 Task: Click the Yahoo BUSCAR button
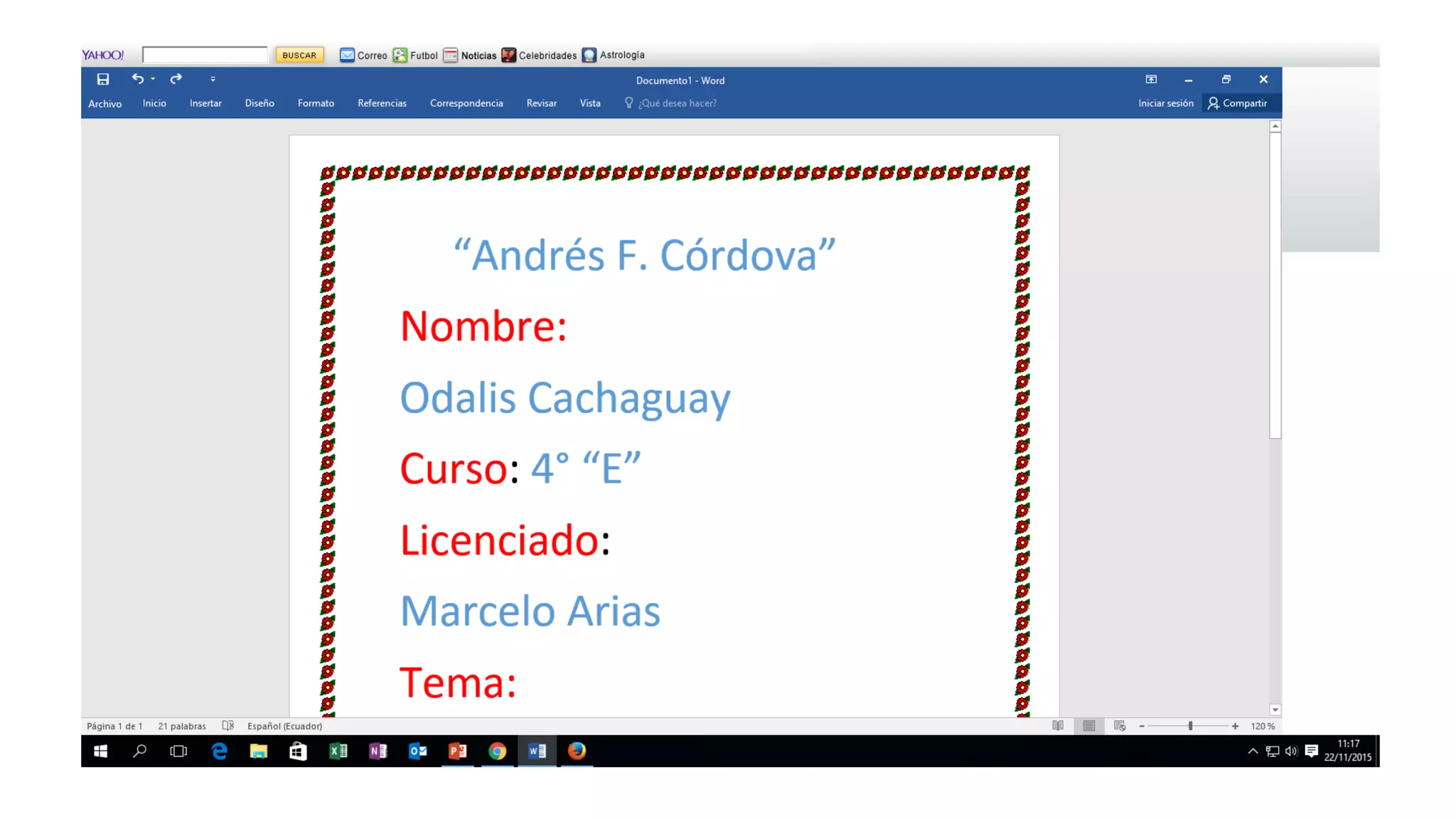[299, 55]
